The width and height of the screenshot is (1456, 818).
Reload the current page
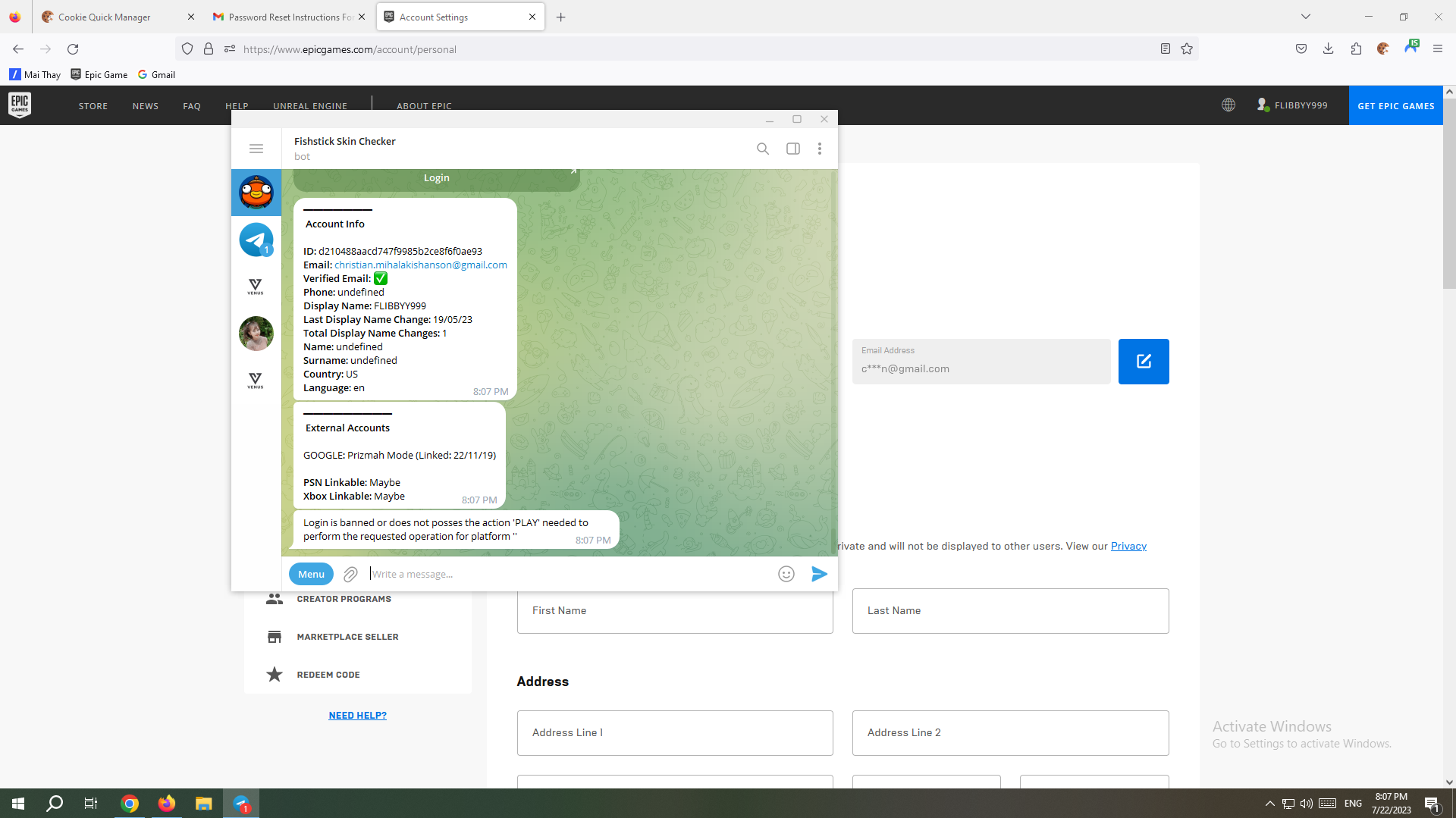(x=73, y=49)
